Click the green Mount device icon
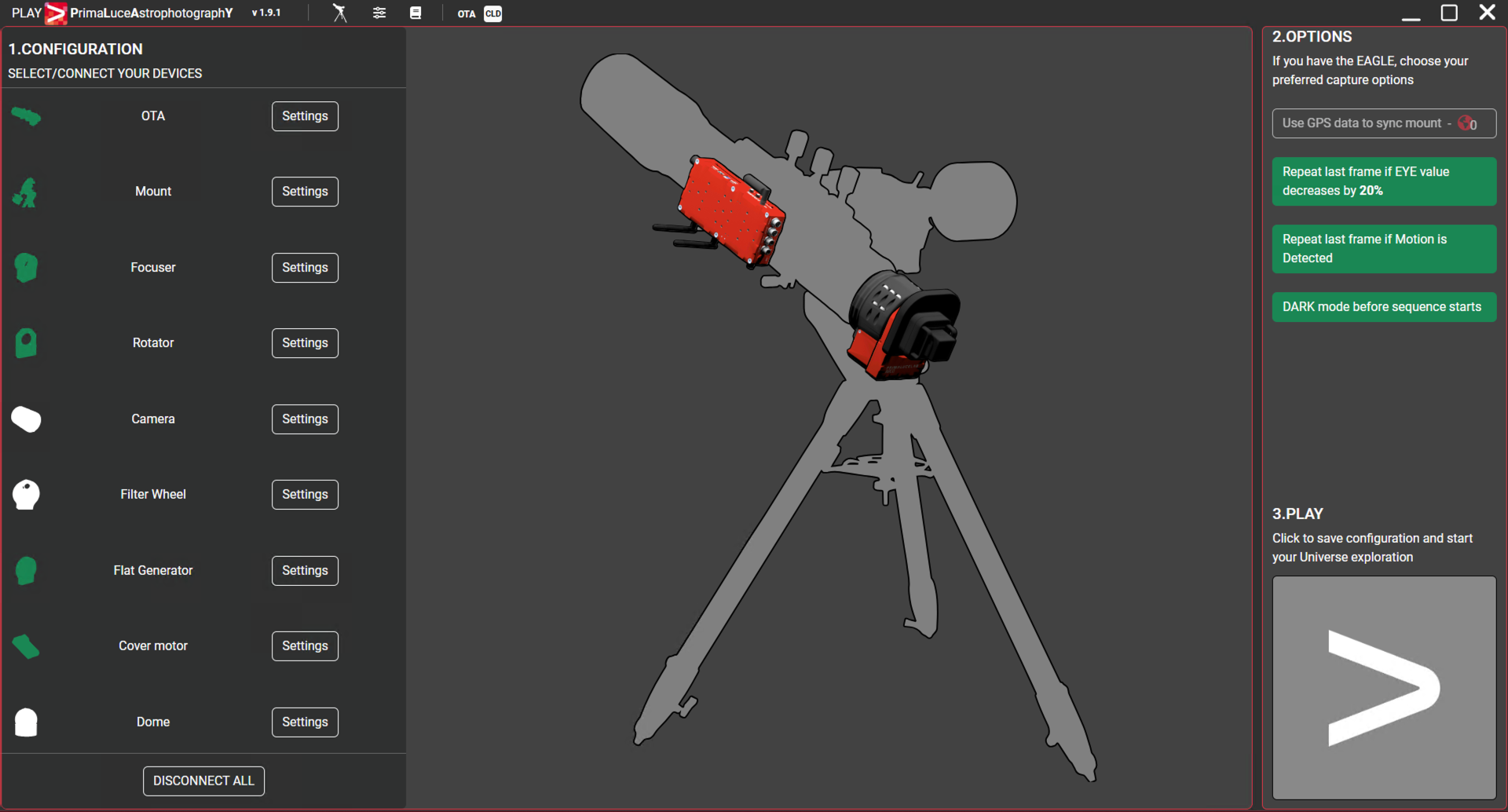Screen dimensions: 1508x812 coord(26,192)
